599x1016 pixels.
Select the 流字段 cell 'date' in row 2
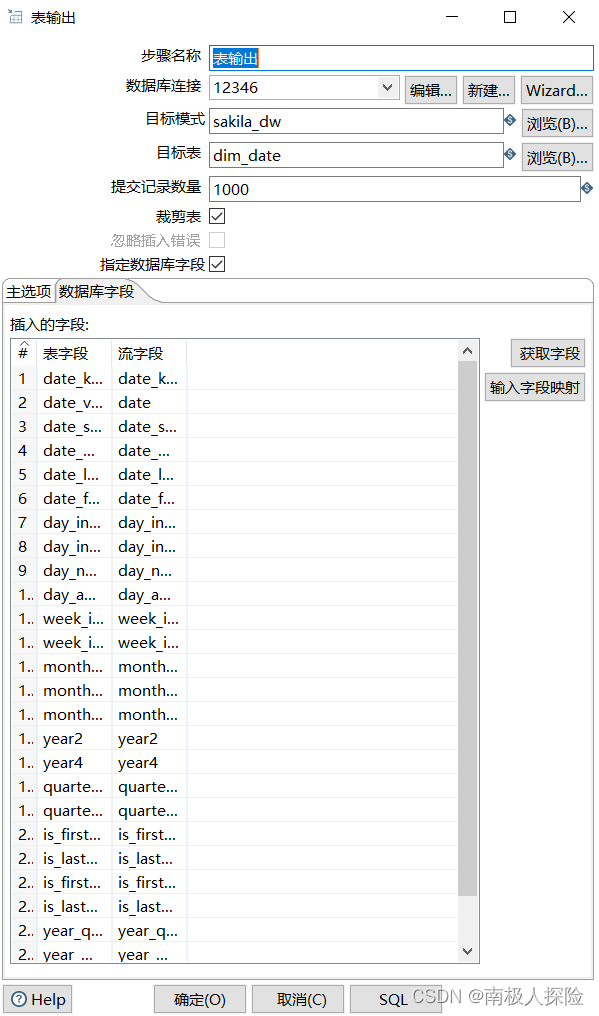point(149,402)
